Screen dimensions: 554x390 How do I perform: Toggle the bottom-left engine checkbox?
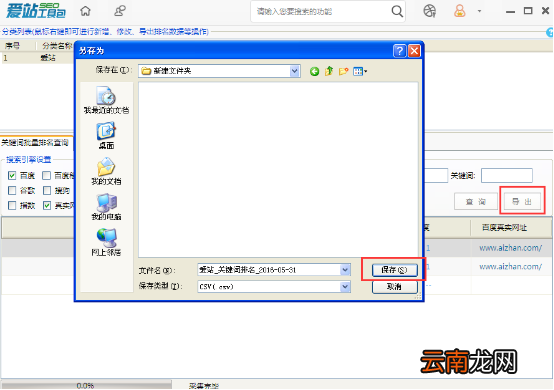tap(12, 205)
